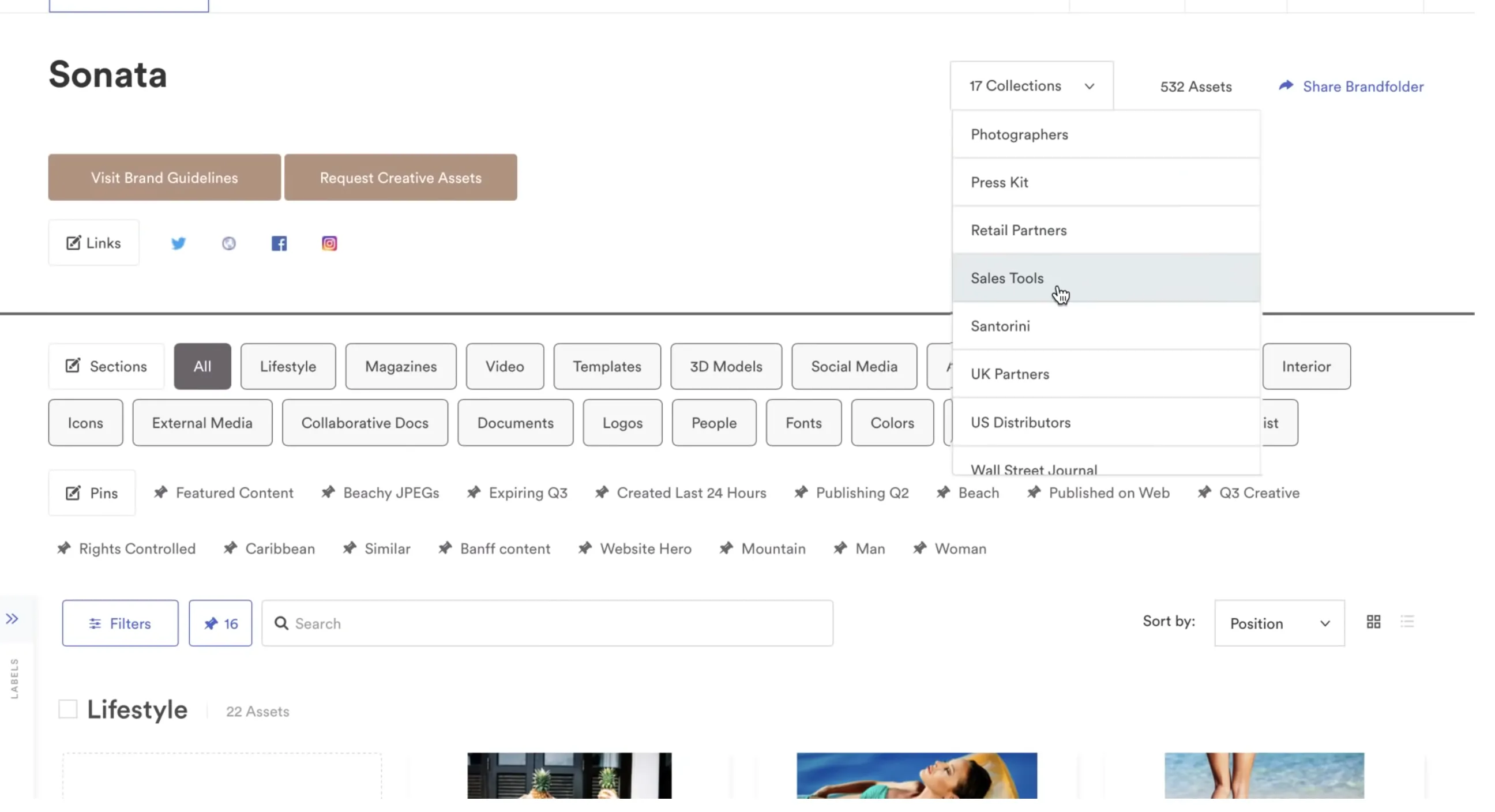The height and width of the screenshot is (812, 1495).
Task: Expand the 17 Collections dropdown
Action: pyautogui.click(x=1031, y=85)
